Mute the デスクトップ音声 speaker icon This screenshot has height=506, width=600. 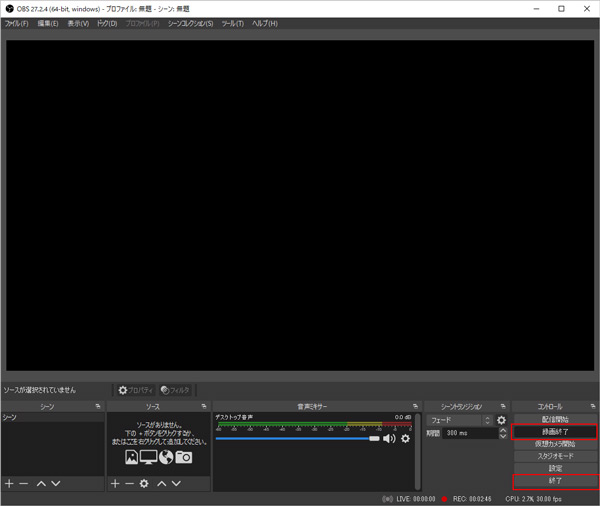(x=389, y=438)
